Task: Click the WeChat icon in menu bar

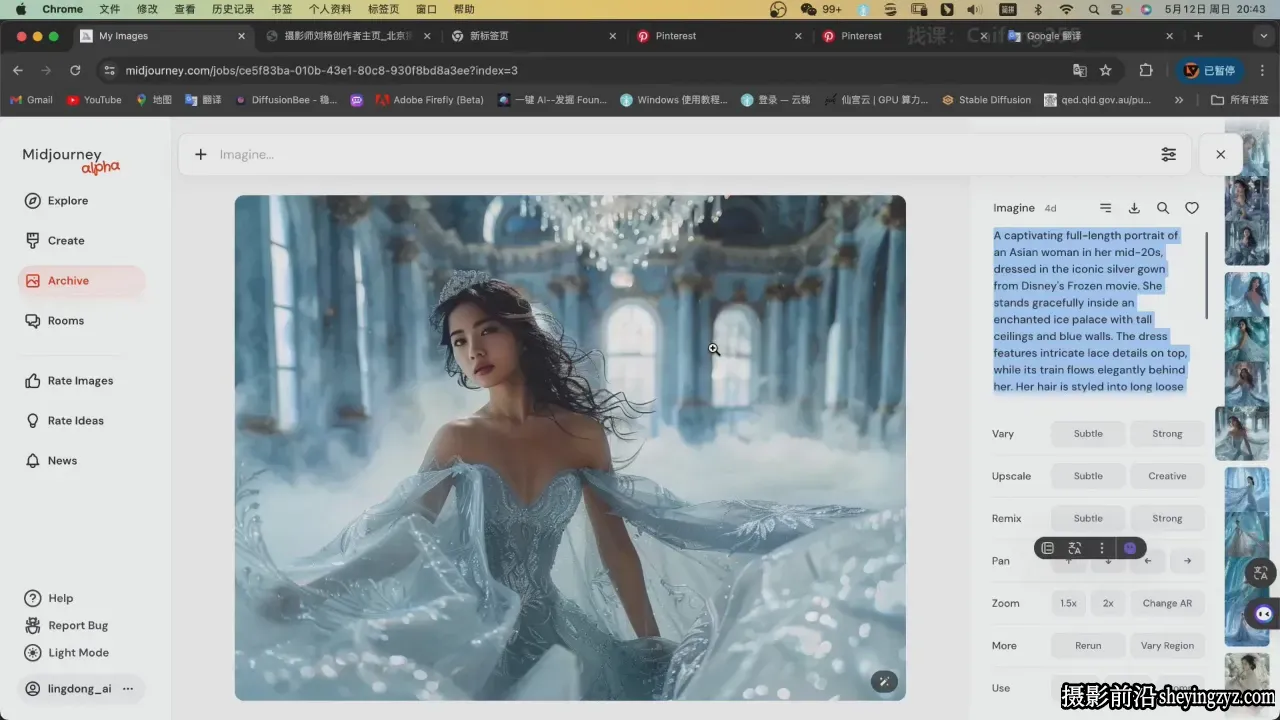Action: [808, 9]
